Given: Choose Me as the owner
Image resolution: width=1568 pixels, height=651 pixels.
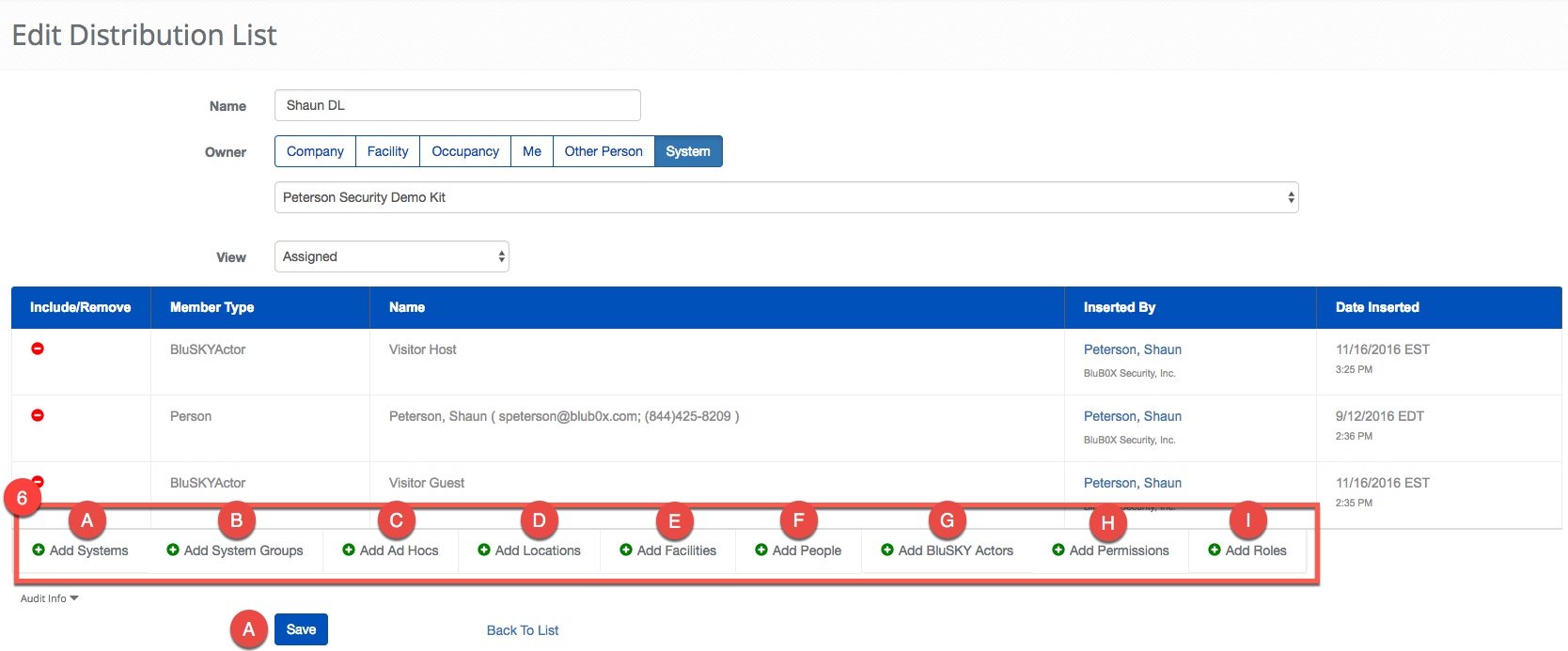Looking at the screenshot, I should point(532,151).
